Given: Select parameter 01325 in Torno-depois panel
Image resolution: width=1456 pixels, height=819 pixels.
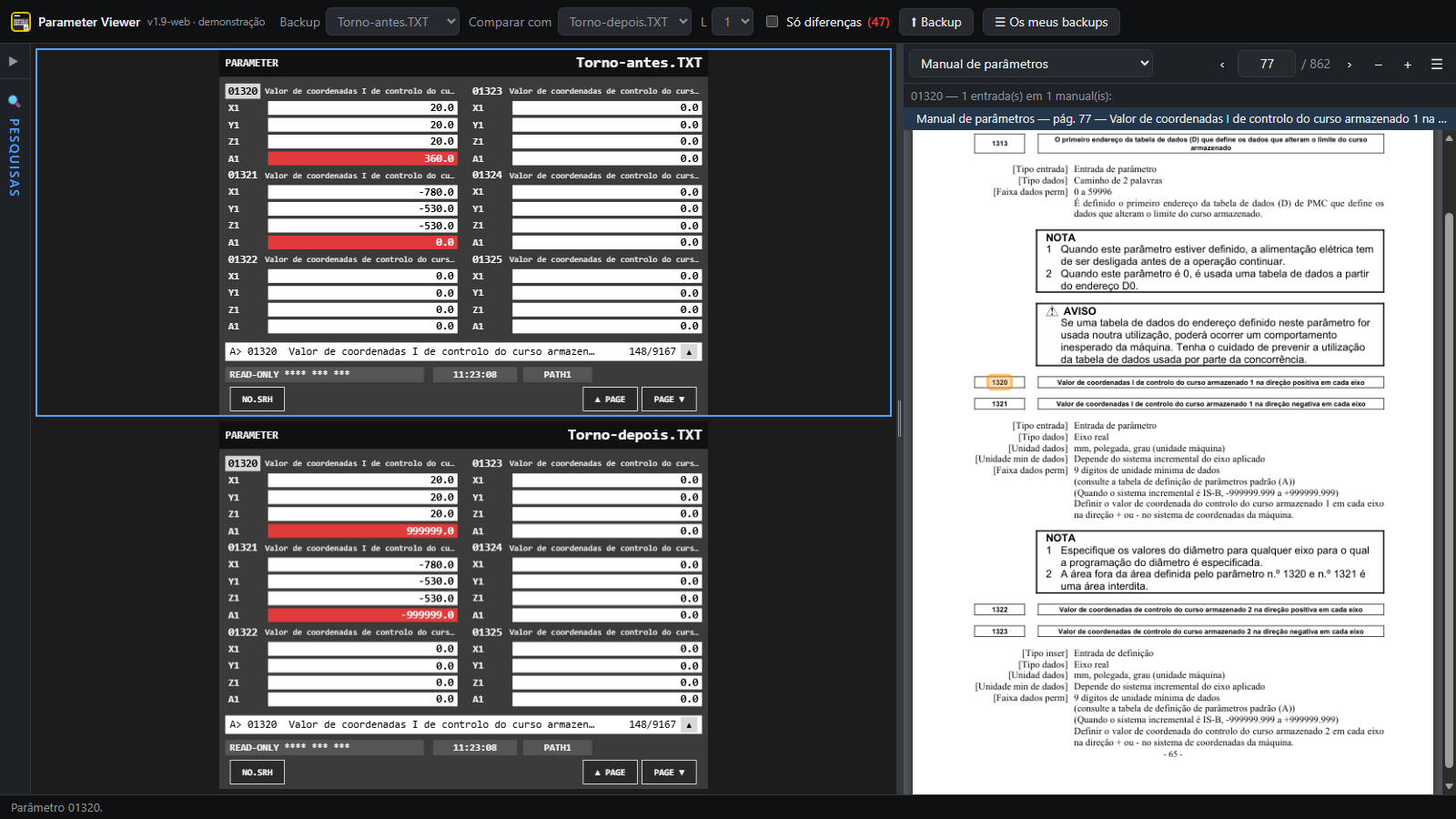Looking at the screenshot, I should click(487, 632).
